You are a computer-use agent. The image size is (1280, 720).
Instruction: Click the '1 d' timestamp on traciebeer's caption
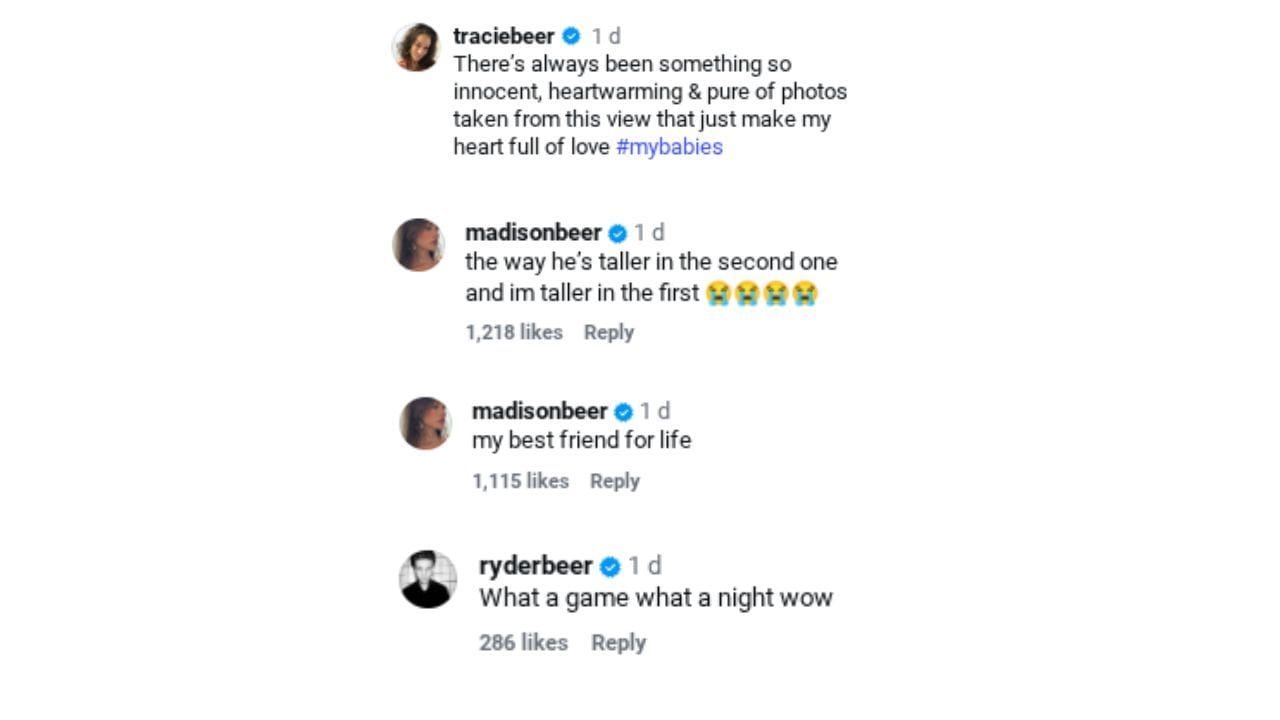coord(606,36)
